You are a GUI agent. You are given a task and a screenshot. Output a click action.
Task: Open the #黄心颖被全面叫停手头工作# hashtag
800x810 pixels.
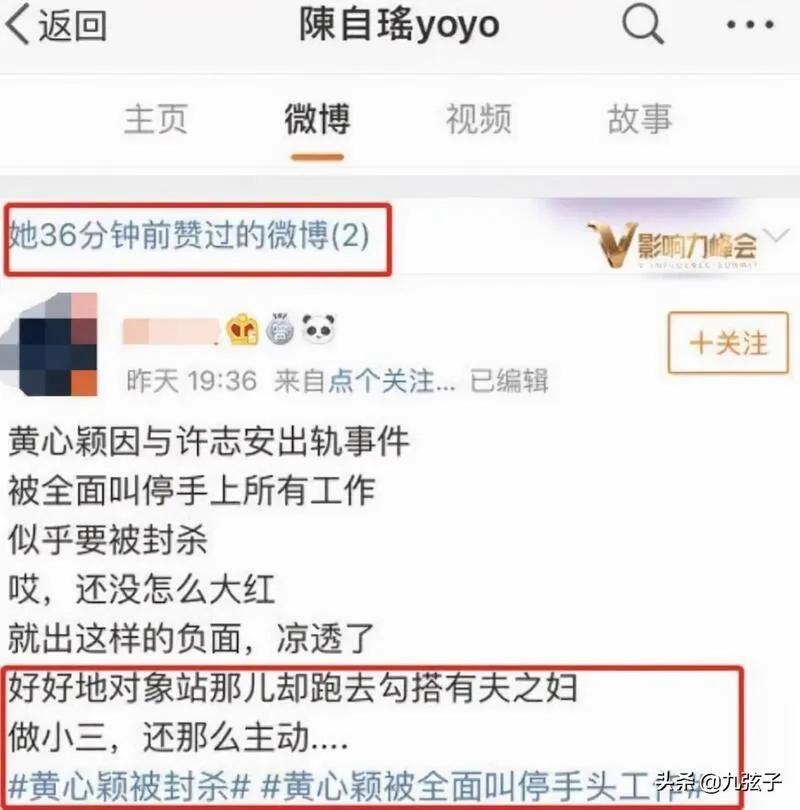tap(480, 786)
